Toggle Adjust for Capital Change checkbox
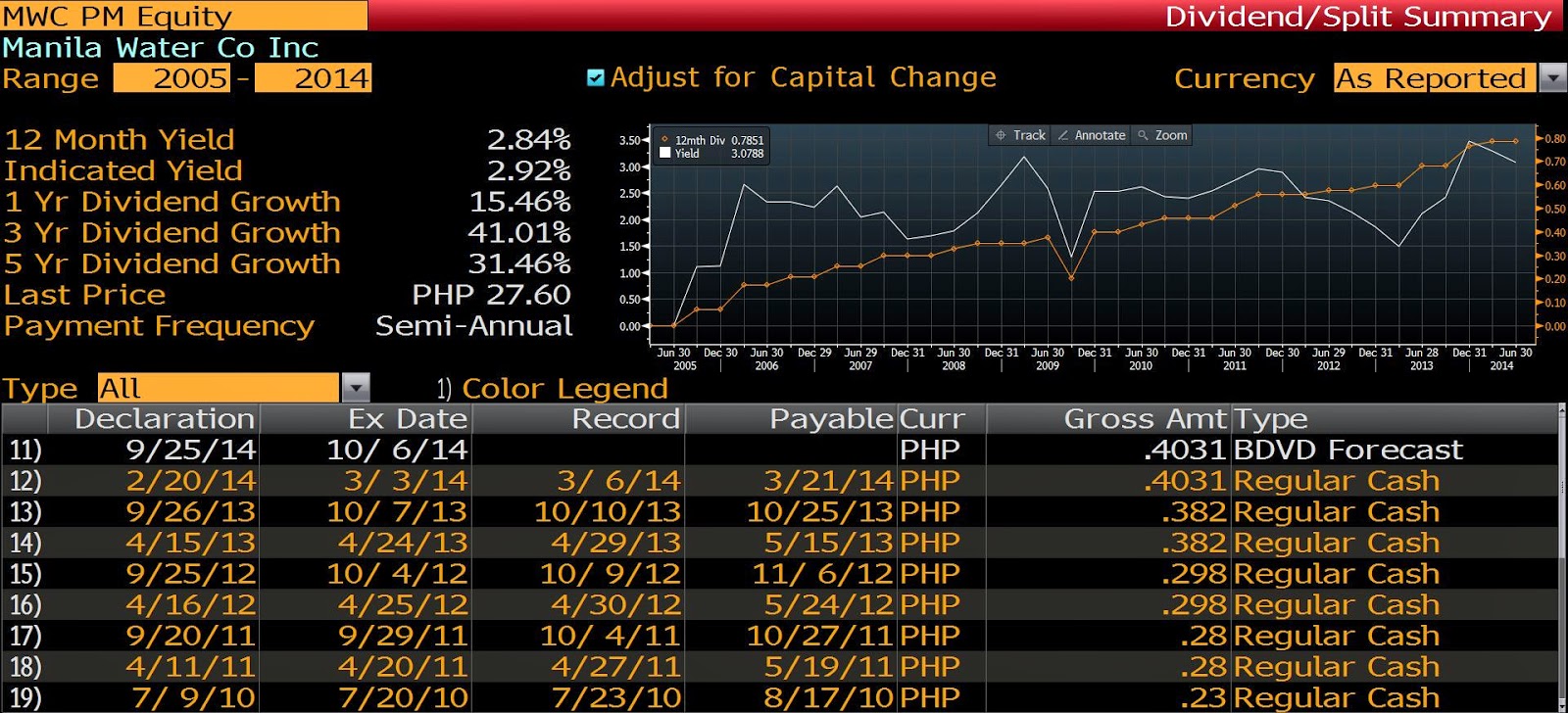This screenshot has width=1568, height=713. point(595,77)
